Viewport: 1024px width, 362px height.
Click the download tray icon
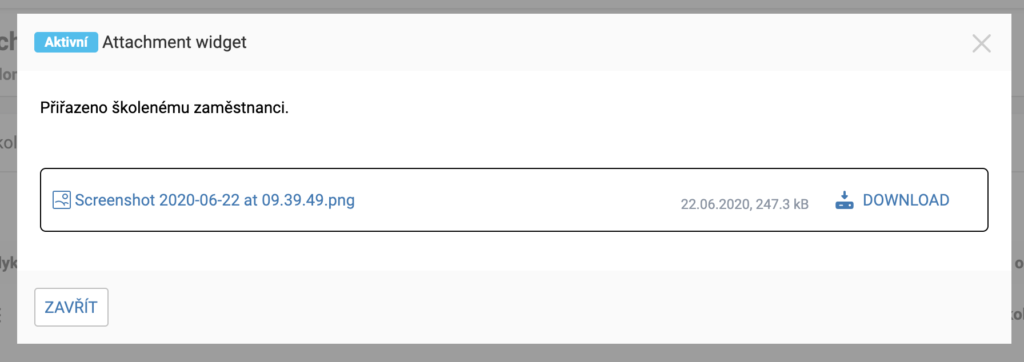(x=844, y=200)
